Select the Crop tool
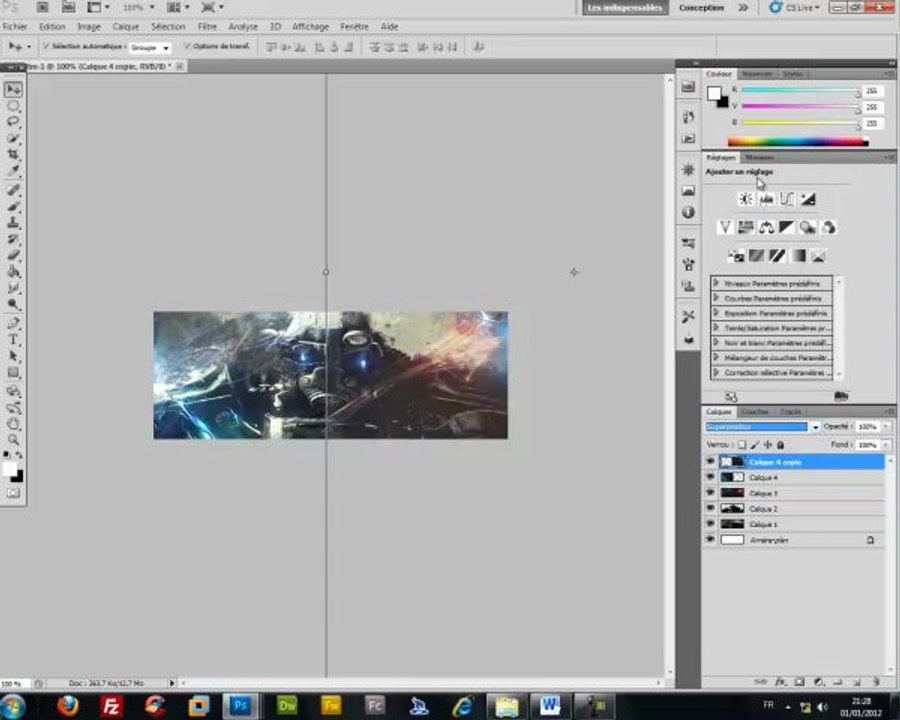This screenshot has height=720, width=900. 13,154
